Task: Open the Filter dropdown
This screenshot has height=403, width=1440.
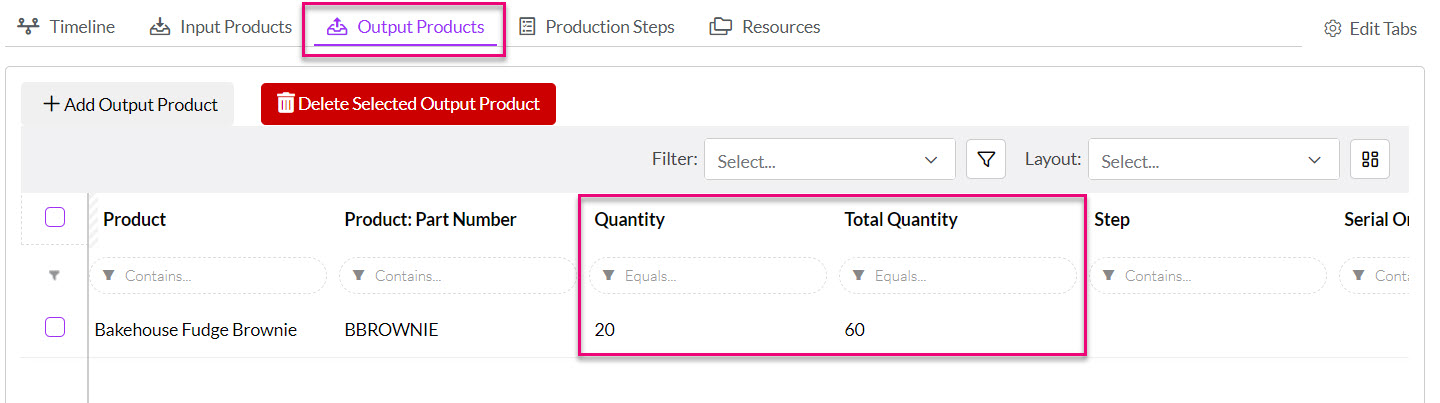Action: pos(829,160)
